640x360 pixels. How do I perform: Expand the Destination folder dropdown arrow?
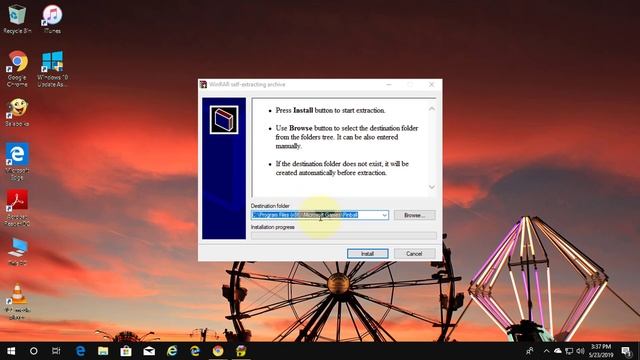click(x=384, y=215)
